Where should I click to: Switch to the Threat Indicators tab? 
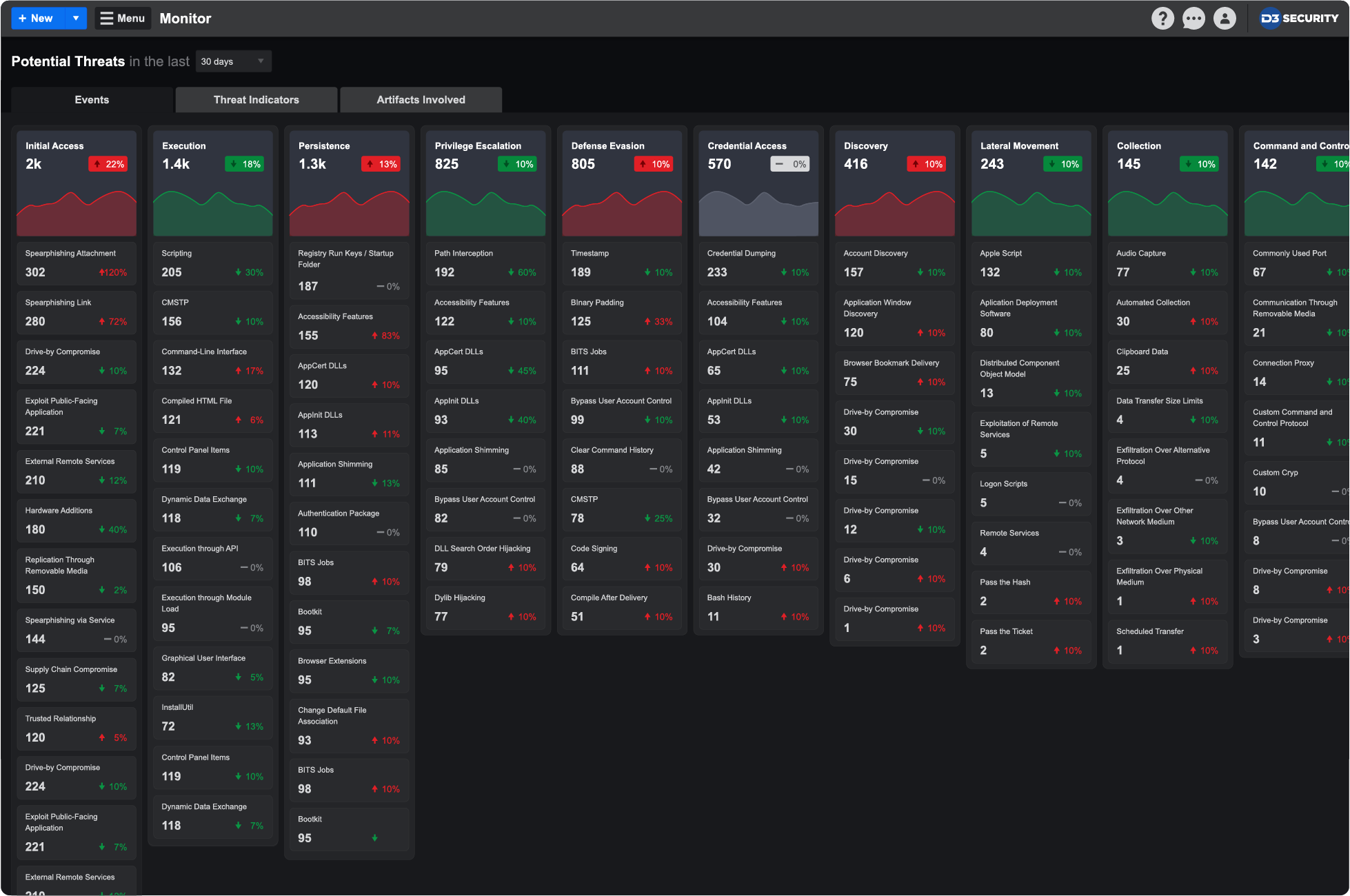pyautogui.click(x=256, y=100)
